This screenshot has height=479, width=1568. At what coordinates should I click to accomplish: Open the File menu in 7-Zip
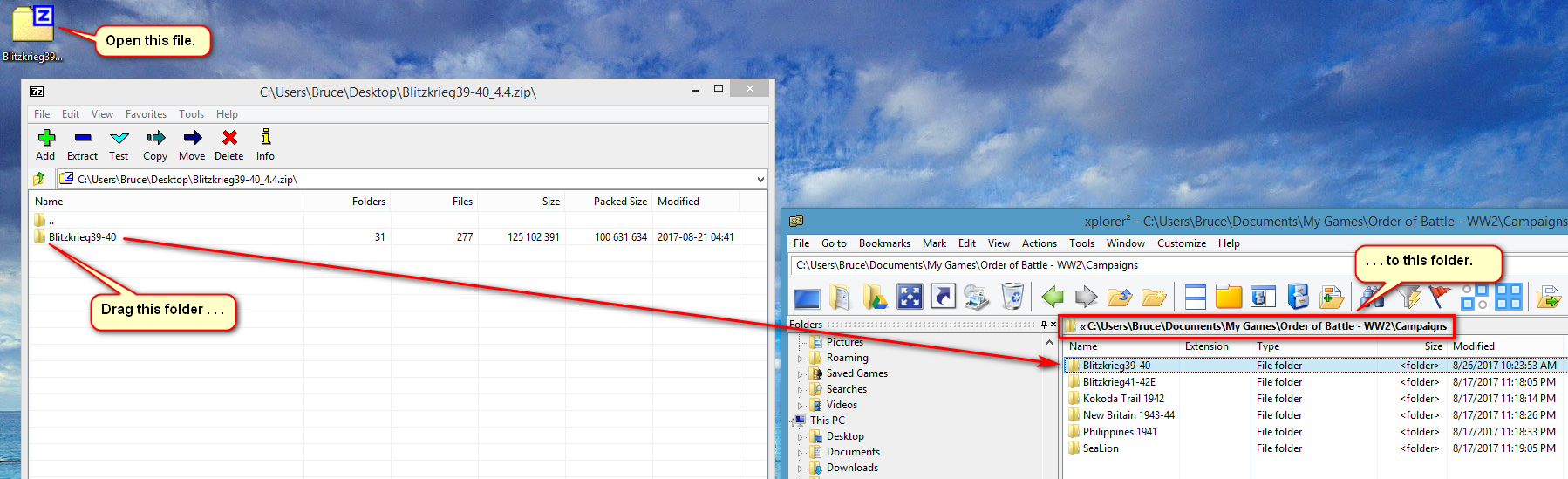pos(42,114)
